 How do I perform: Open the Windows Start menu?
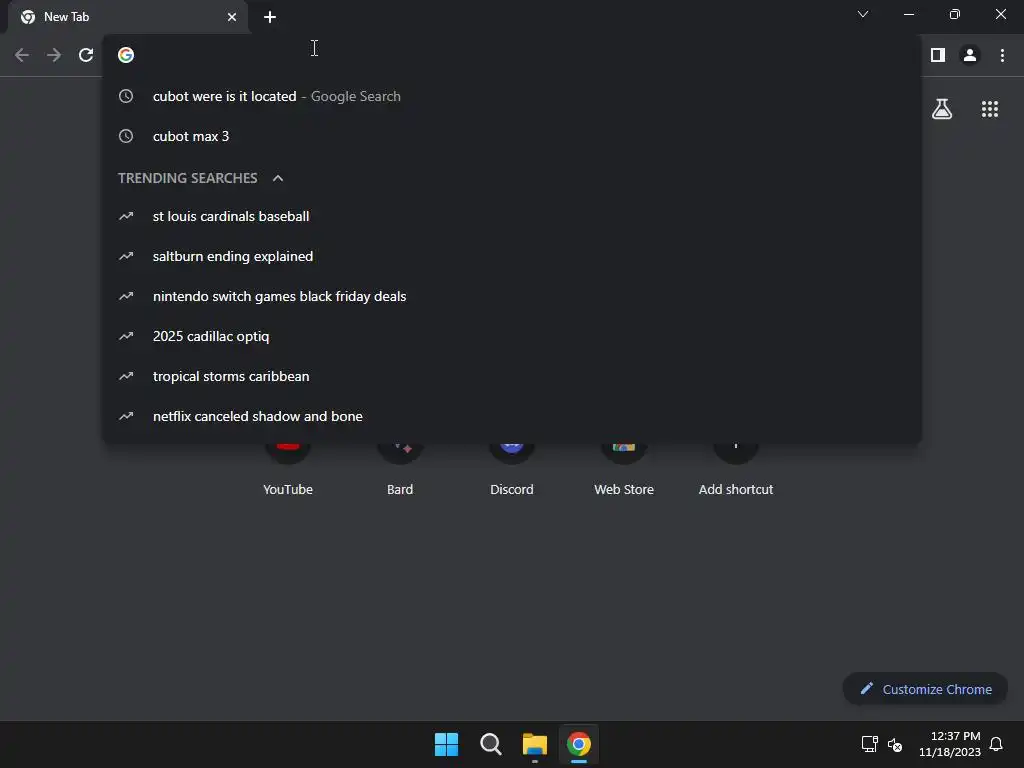coord(447,744)
